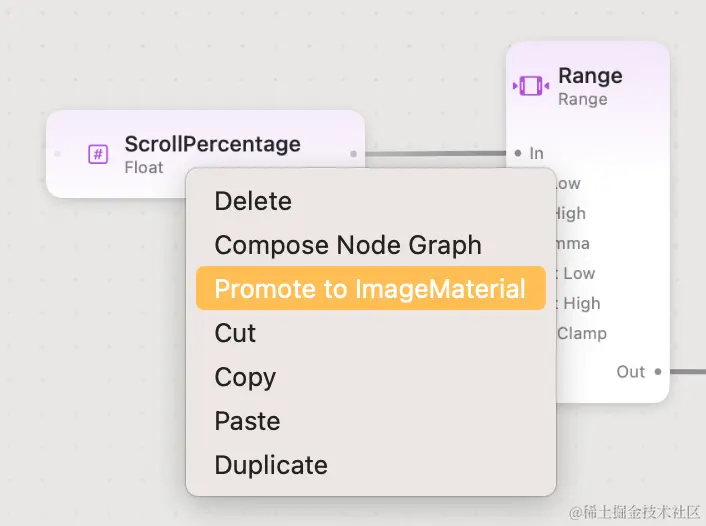
Task: Click the wire leaving the Range Out port
Action: tap(687, 372)
